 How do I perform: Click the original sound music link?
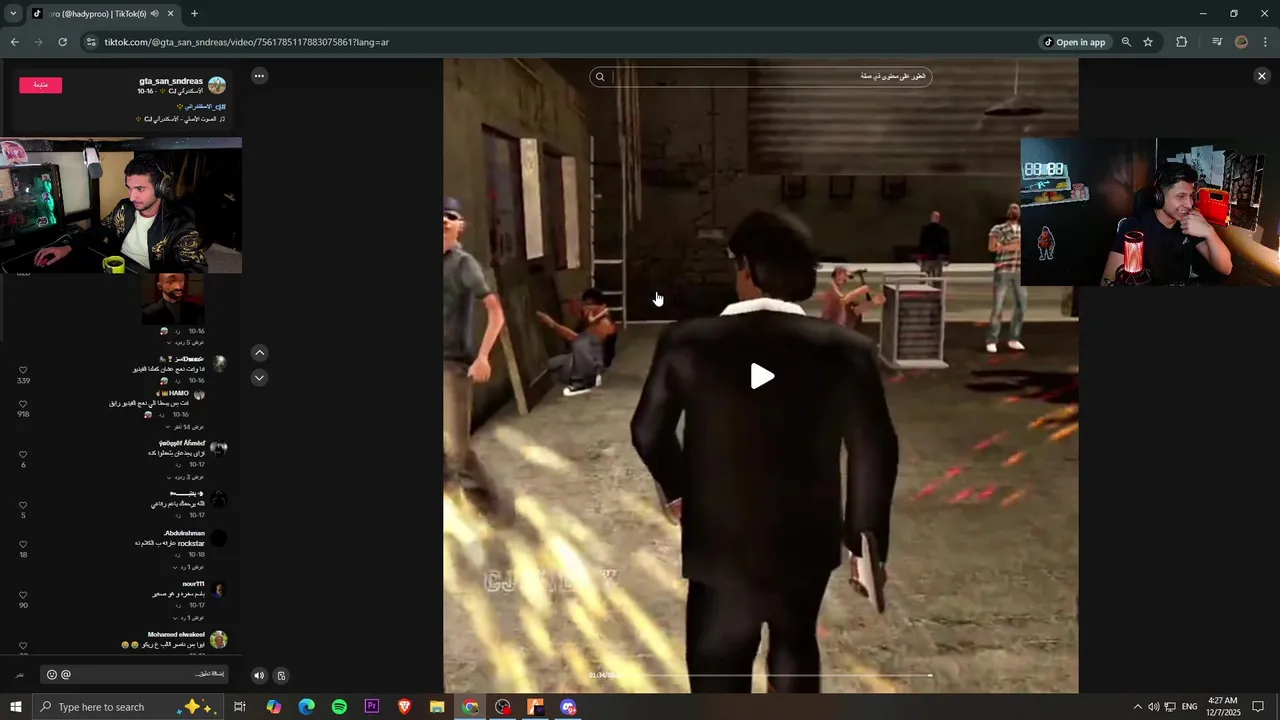pos(183,119)
